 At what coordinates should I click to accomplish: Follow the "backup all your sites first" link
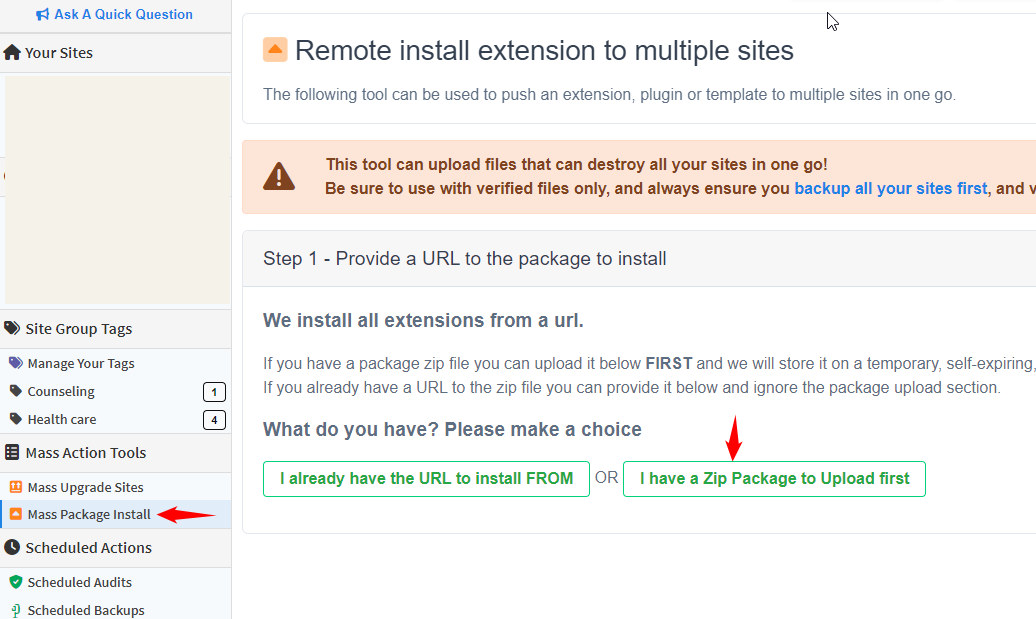click(x=890, y=188)
